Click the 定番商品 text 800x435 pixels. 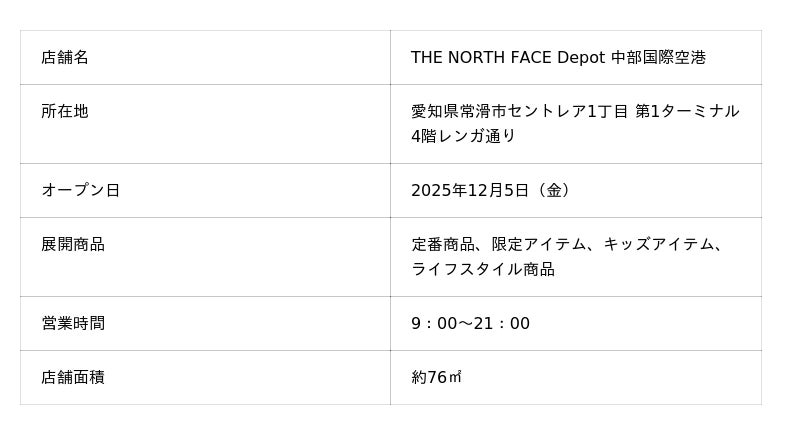(x=442, y=244)
